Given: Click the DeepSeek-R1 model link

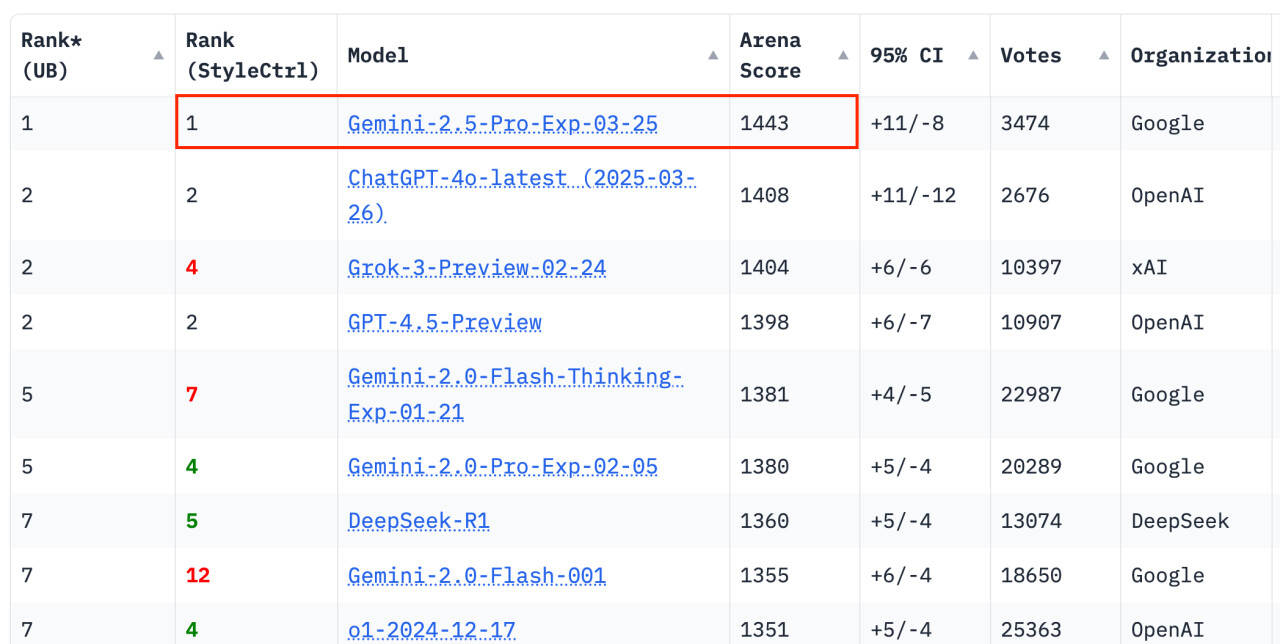Looking at the screenshot, I should tap(418, 521).
